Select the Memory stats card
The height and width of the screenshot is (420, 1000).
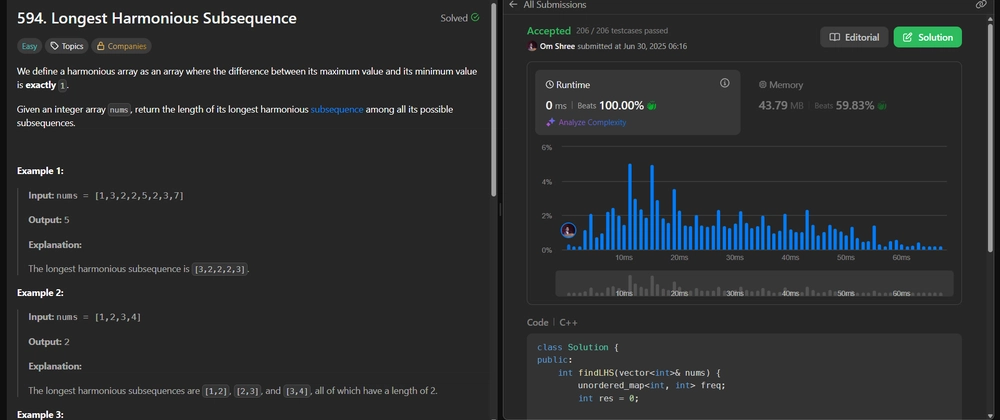tap(850, 102)
